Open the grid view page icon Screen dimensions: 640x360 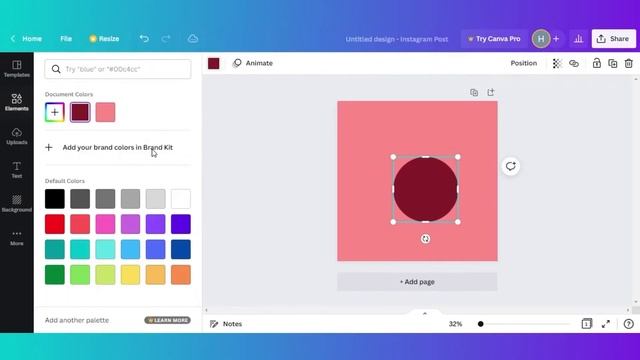pos(587,324)
